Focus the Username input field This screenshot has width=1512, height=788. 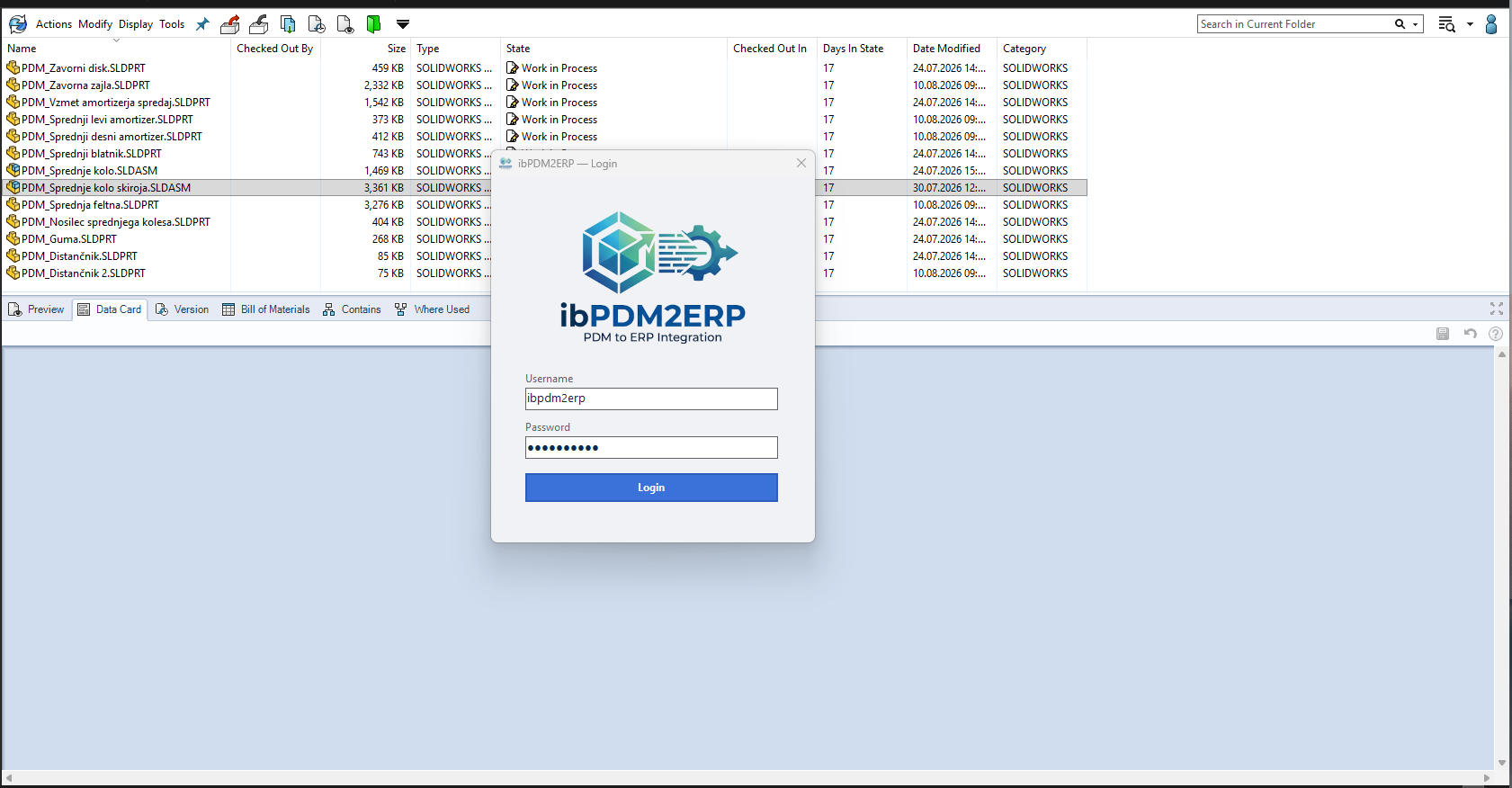651,398
